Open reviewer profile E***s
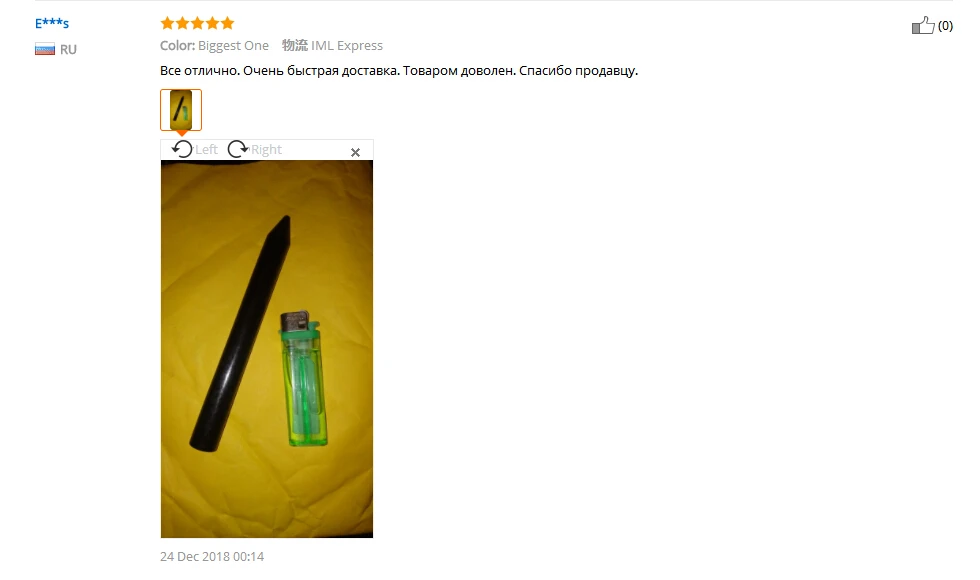Screen dimensions: 980x580 [x=52, y=24]
